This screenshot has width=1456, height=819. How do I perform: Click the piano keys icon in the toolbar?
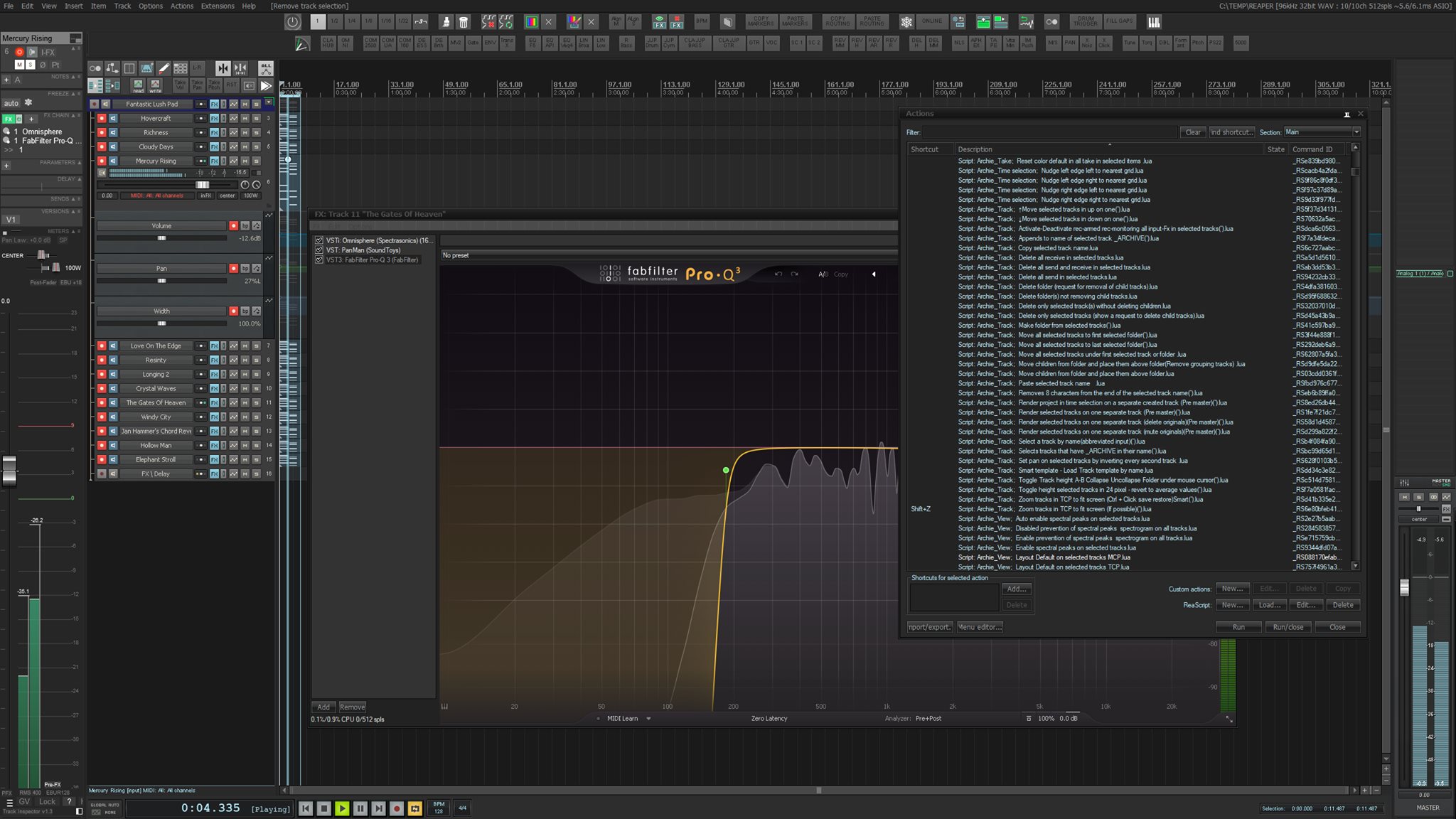click(1154, 22)
